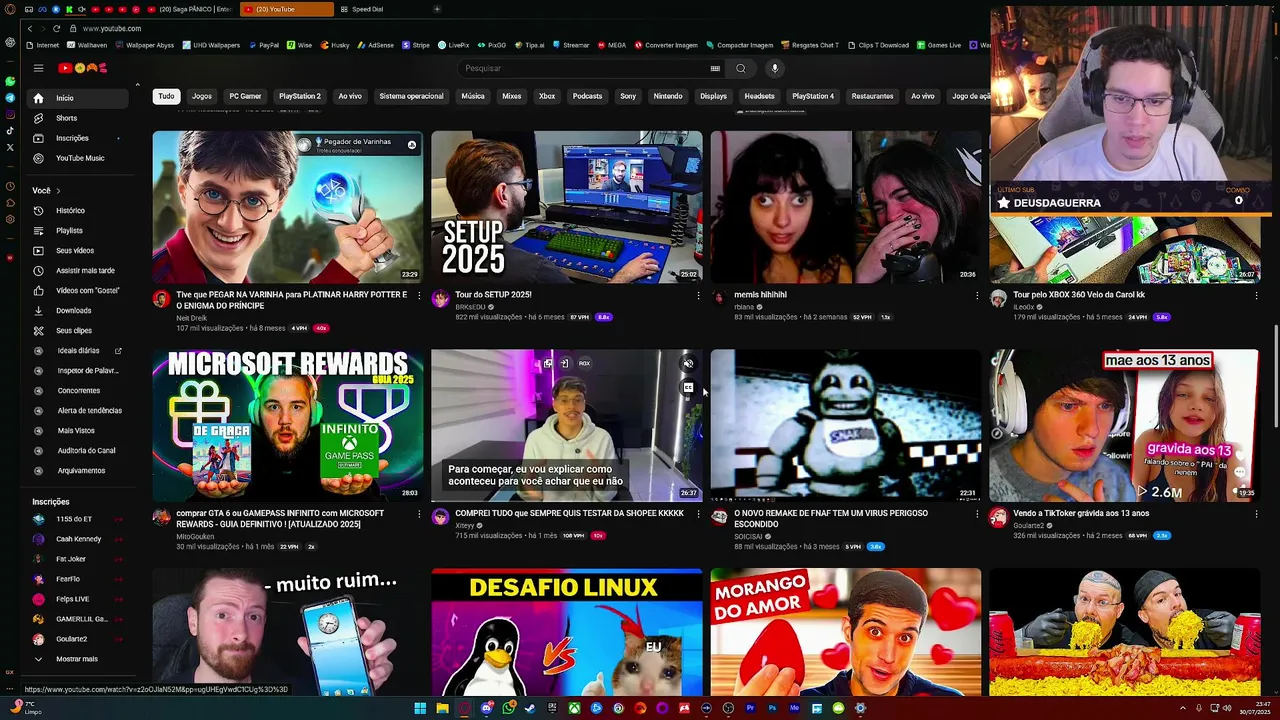Select the Sistema operacional filter chip
This screenshot has width=1280, height=720.
(x=411, y=96)
